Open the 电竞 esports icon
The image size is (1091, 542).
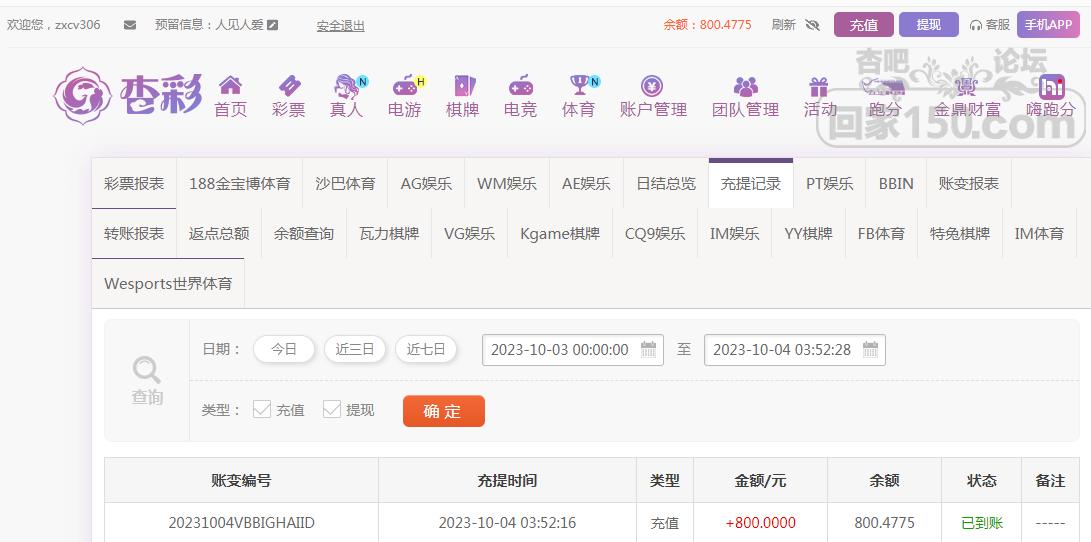point(520,86)
